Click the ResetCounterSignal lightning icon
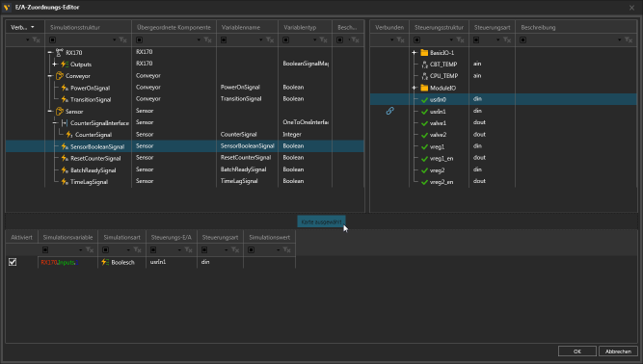Viewport: 643px width, 364px height. [x=64, y=158]
